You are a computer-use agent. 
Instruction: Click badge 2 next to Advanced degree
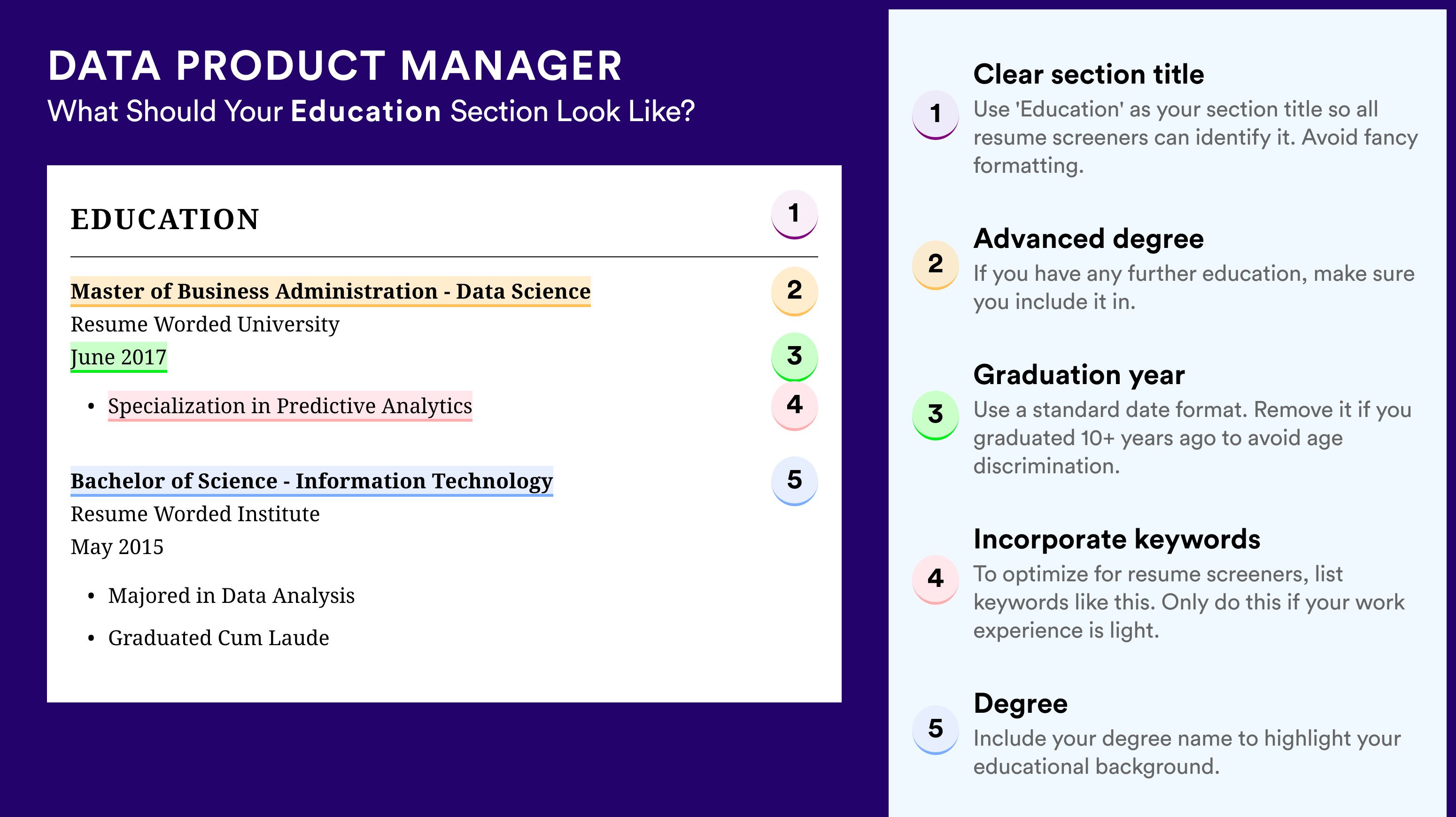936,265
